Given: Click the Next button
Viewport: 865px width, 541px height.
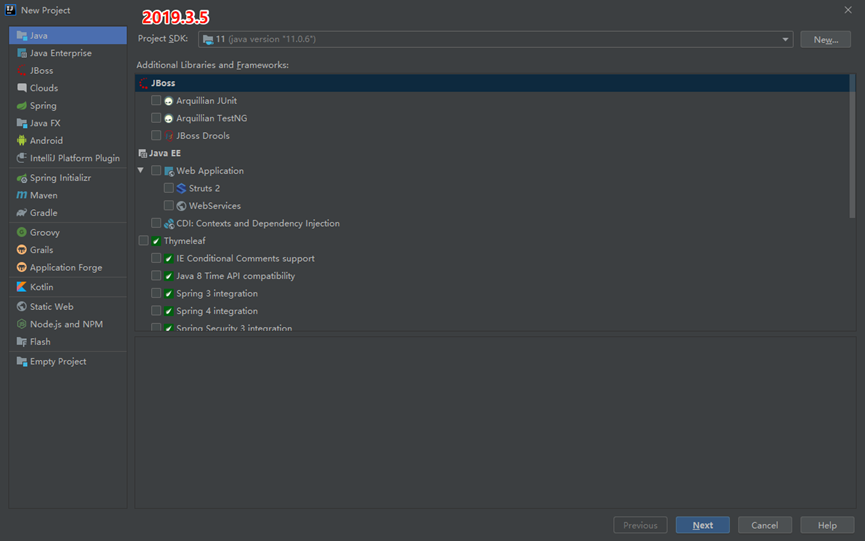Looking at the screenshot, I should point(702,525).
